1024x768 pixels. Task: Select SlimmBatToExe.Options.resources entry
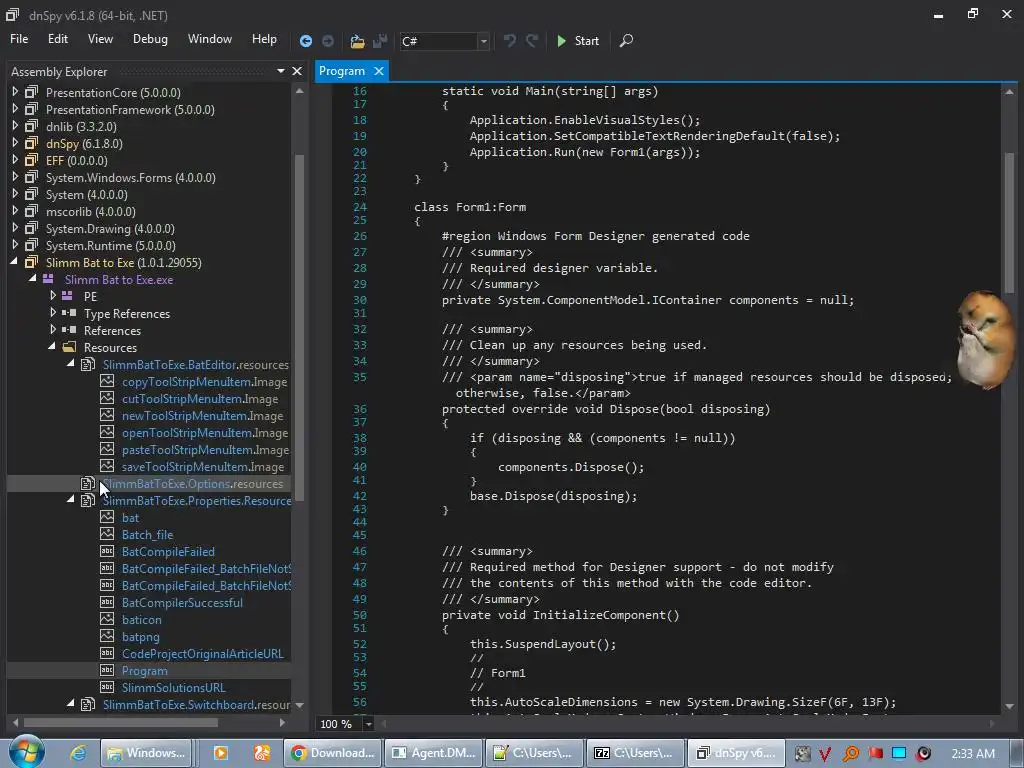[x=193, y=484]
